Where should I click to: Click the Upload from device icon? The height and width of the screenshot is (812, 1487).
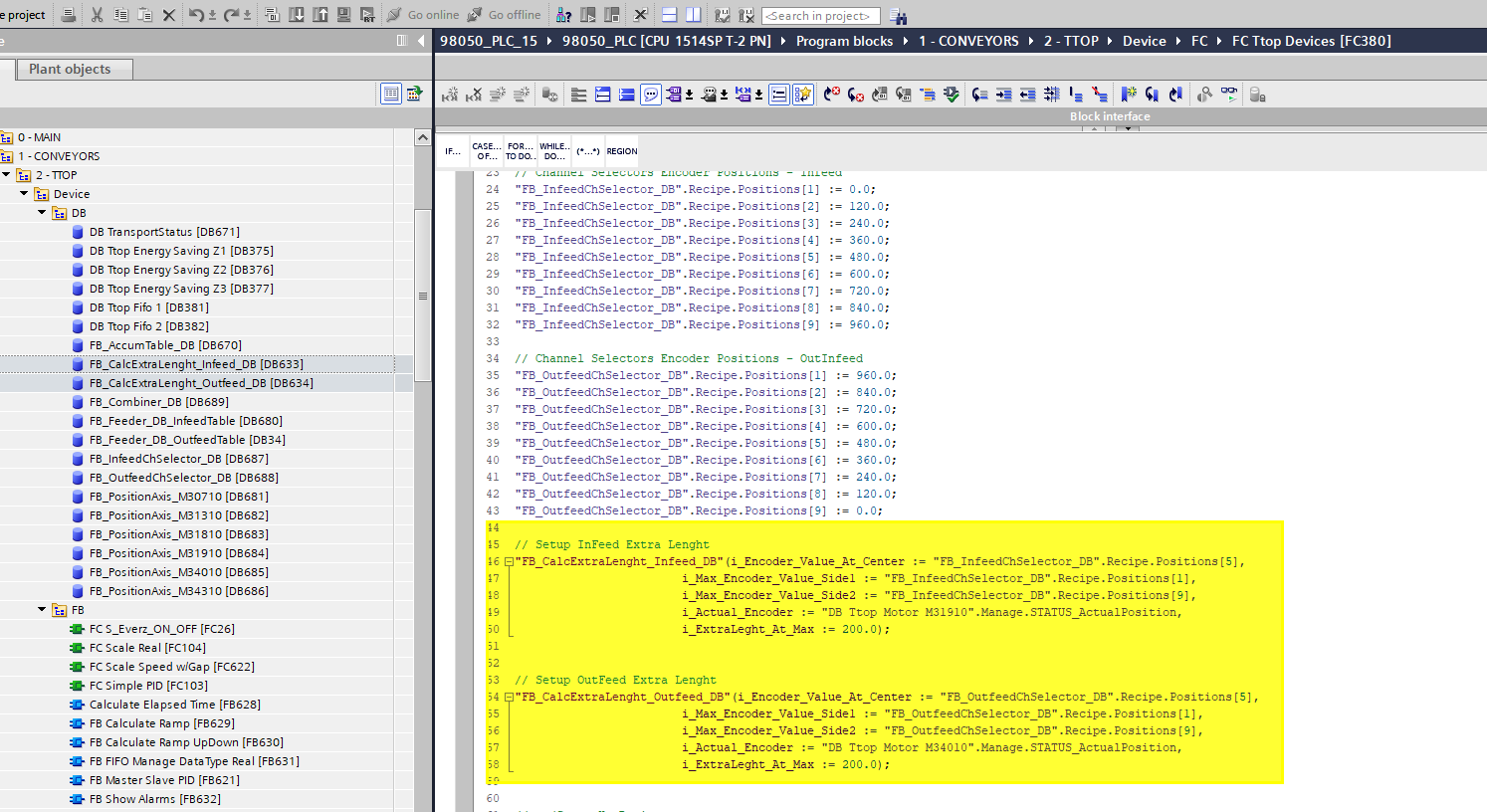tap(319, 15)
